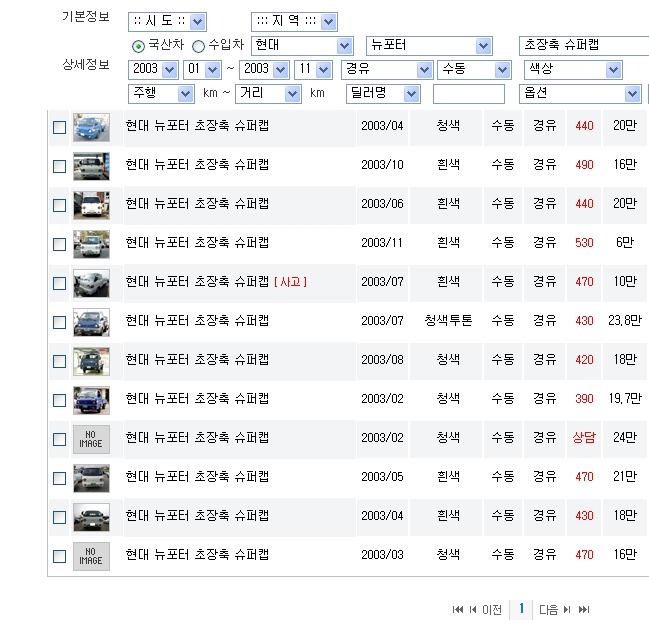The height and width of the screenshot is (624, 649).
Task: Go to first page icon
Action: 457,610
